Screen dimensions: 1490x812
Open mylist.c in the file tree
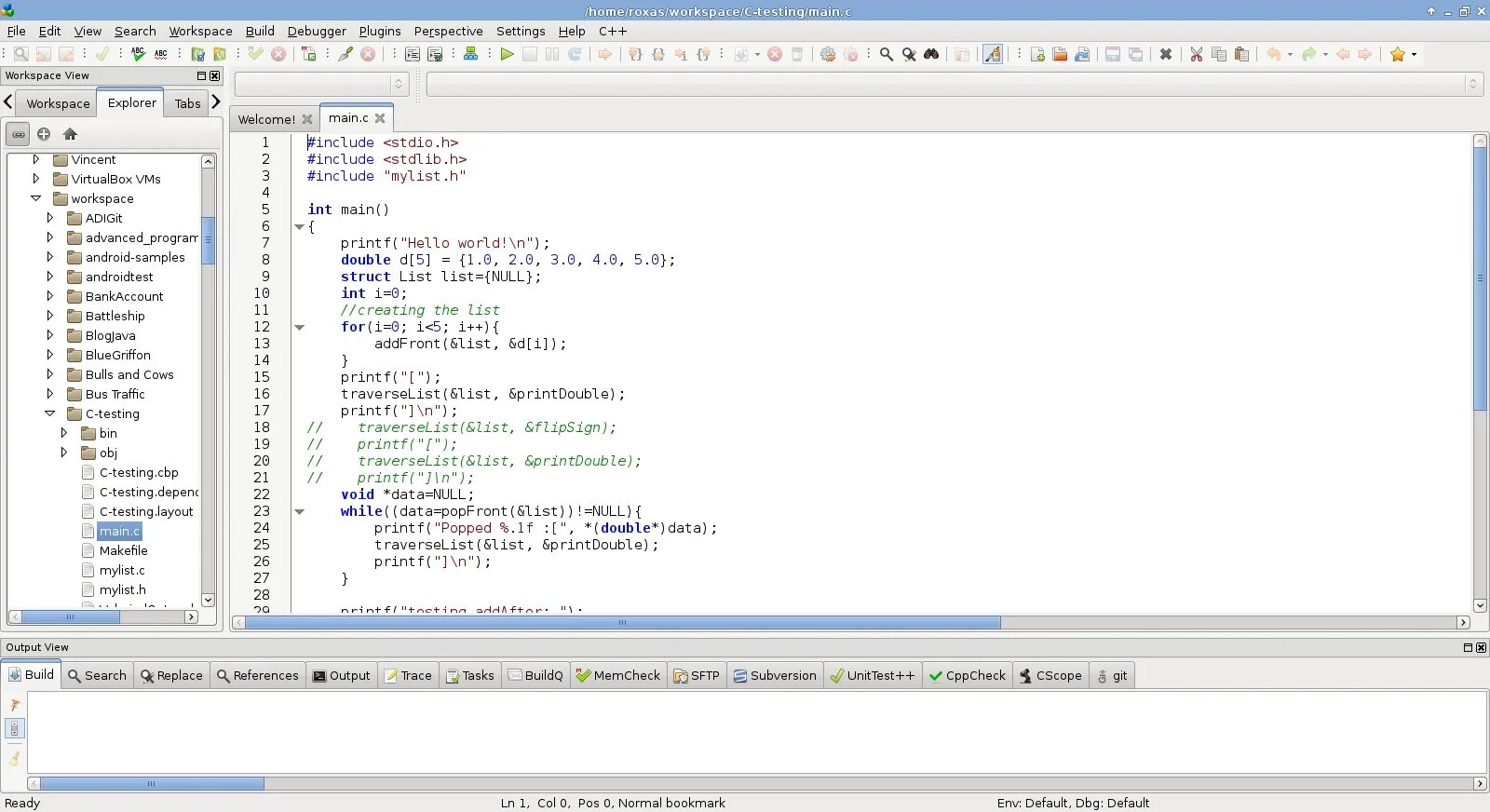coord(122,570)
